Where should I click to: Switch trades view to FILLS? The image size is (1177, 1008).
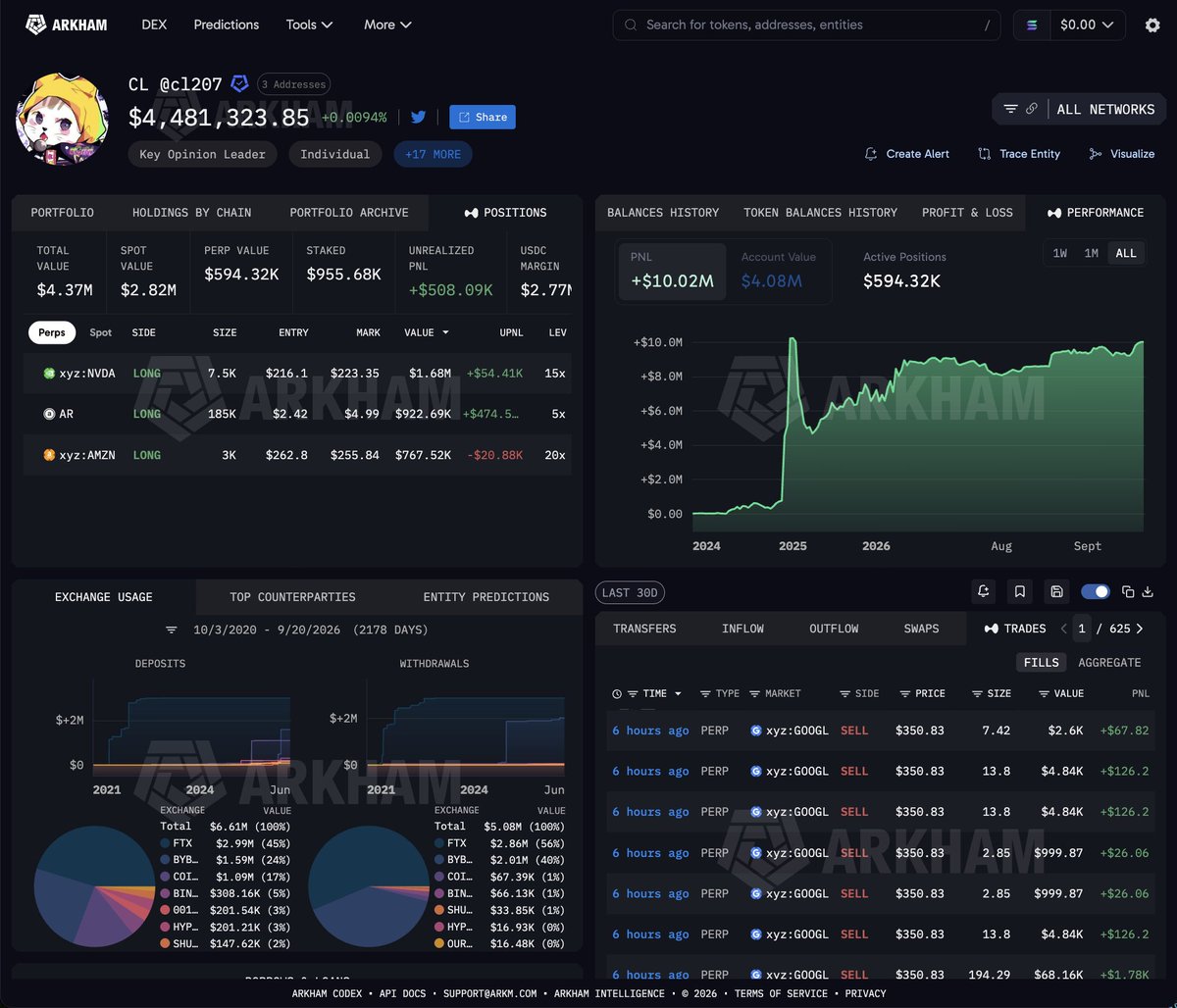point(1041,662)
